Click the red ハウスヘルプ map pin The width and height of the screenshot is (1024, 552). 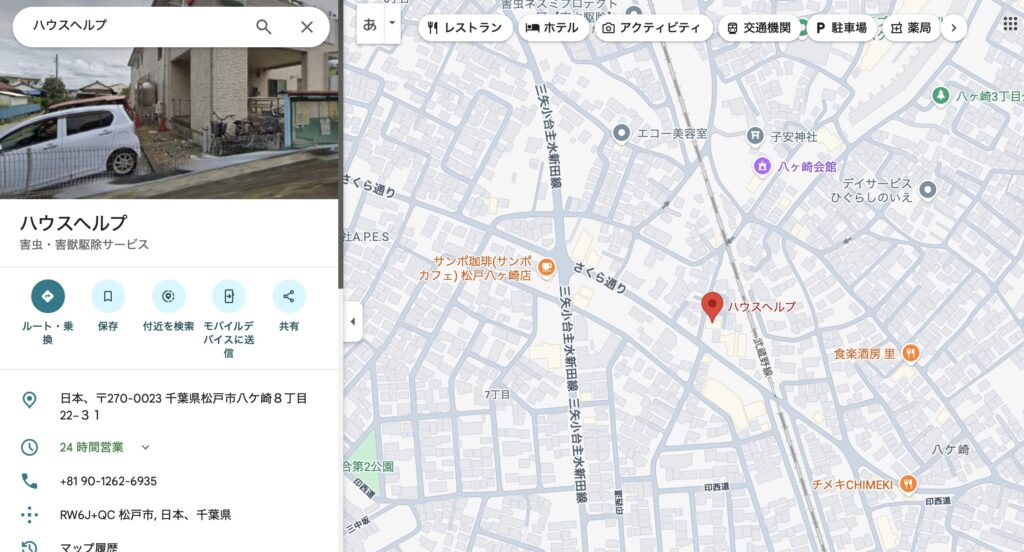712,306
